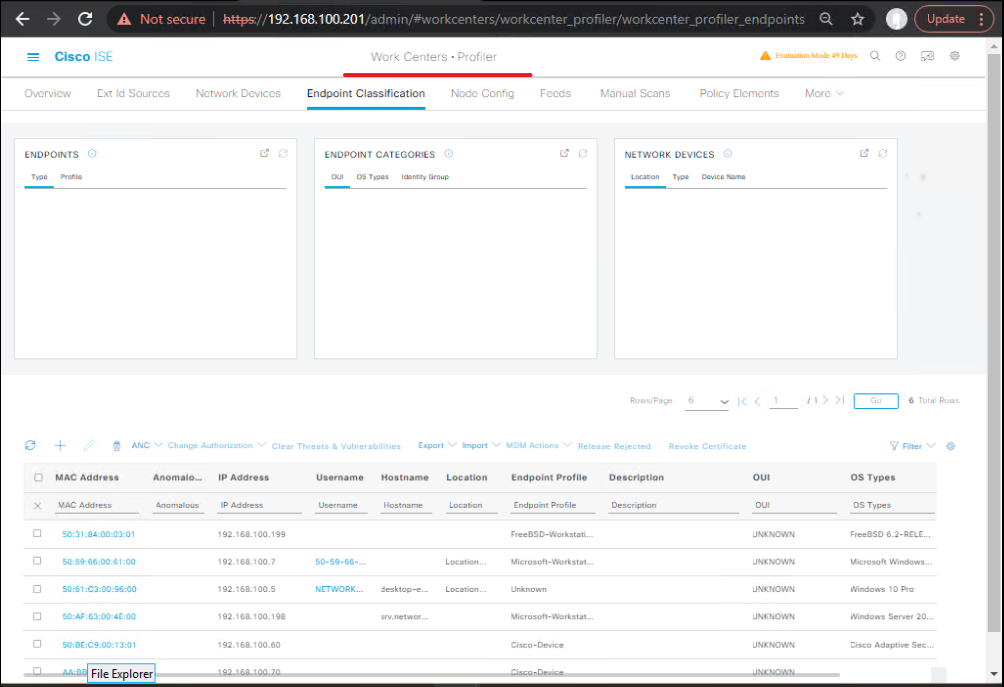Go to the first page of results

[742, 401]
